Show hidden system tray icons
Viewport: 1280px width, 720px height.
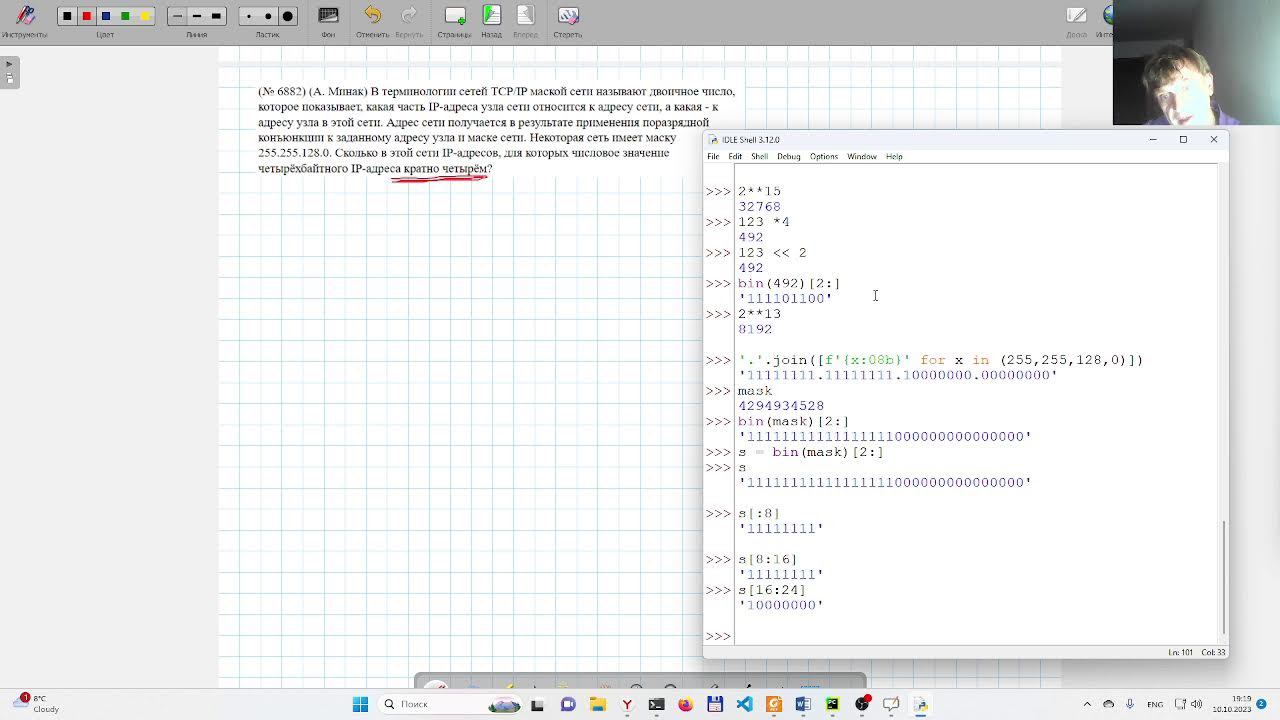click(x=1087, y=704)
